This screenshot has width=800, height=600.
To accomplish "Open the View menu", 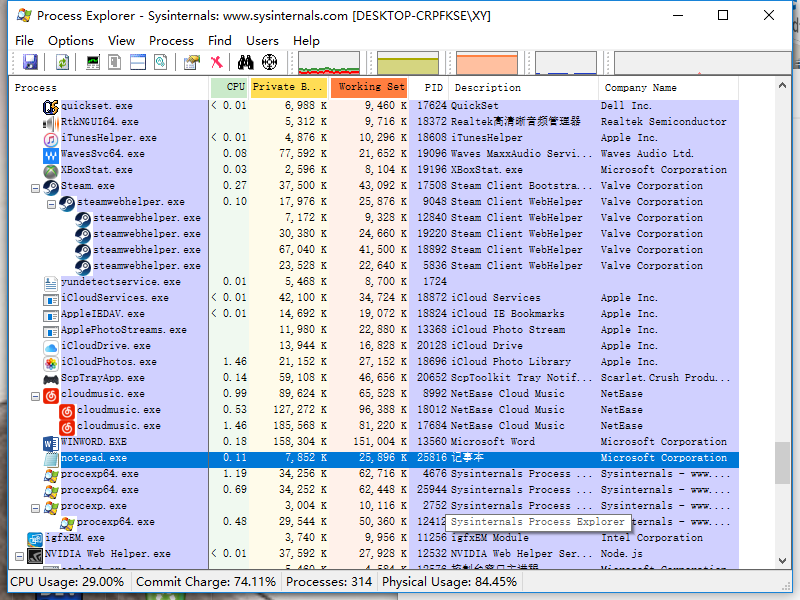I will pos(121,40).
